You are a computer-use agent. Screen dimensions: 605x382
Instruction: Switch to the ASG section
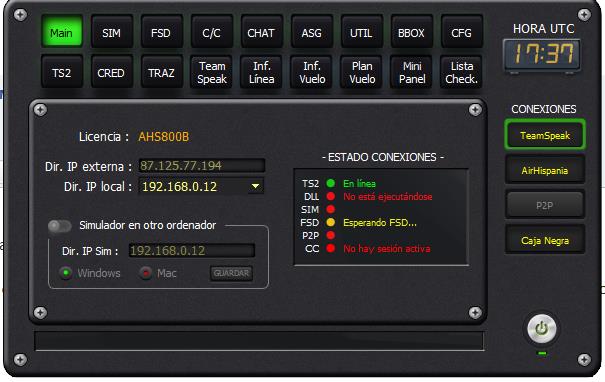[311, 32]
